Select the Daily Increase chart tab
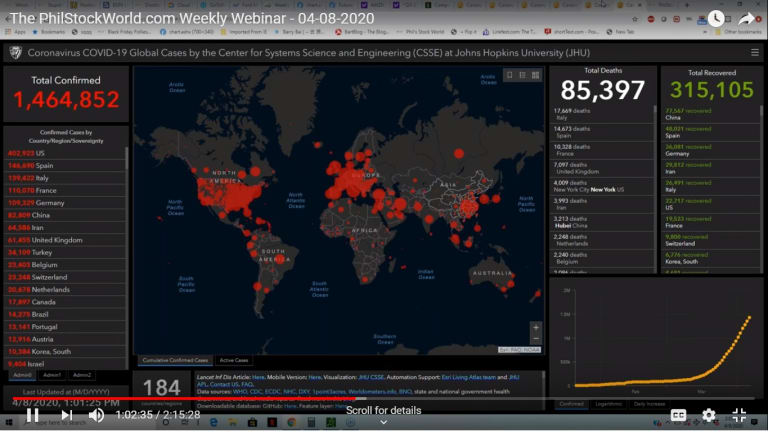 649,404
